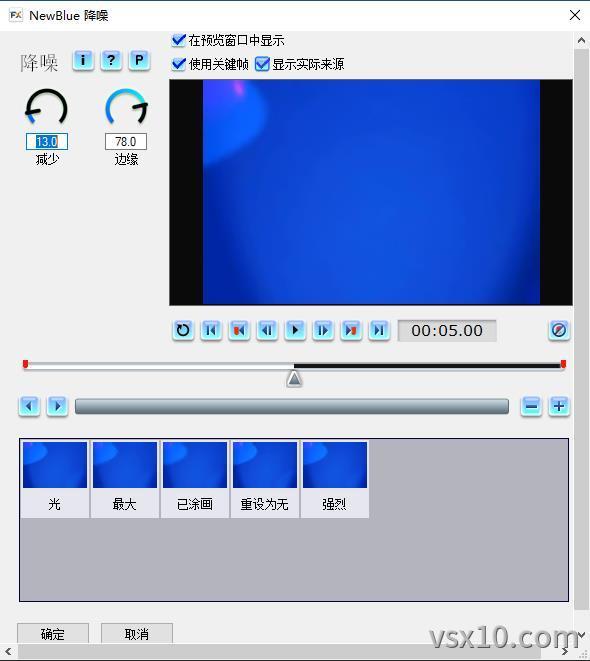The width and height of the screenshot is (590, 661).
Task: Jump to the end of clip
Action: (x=379, y=330)
